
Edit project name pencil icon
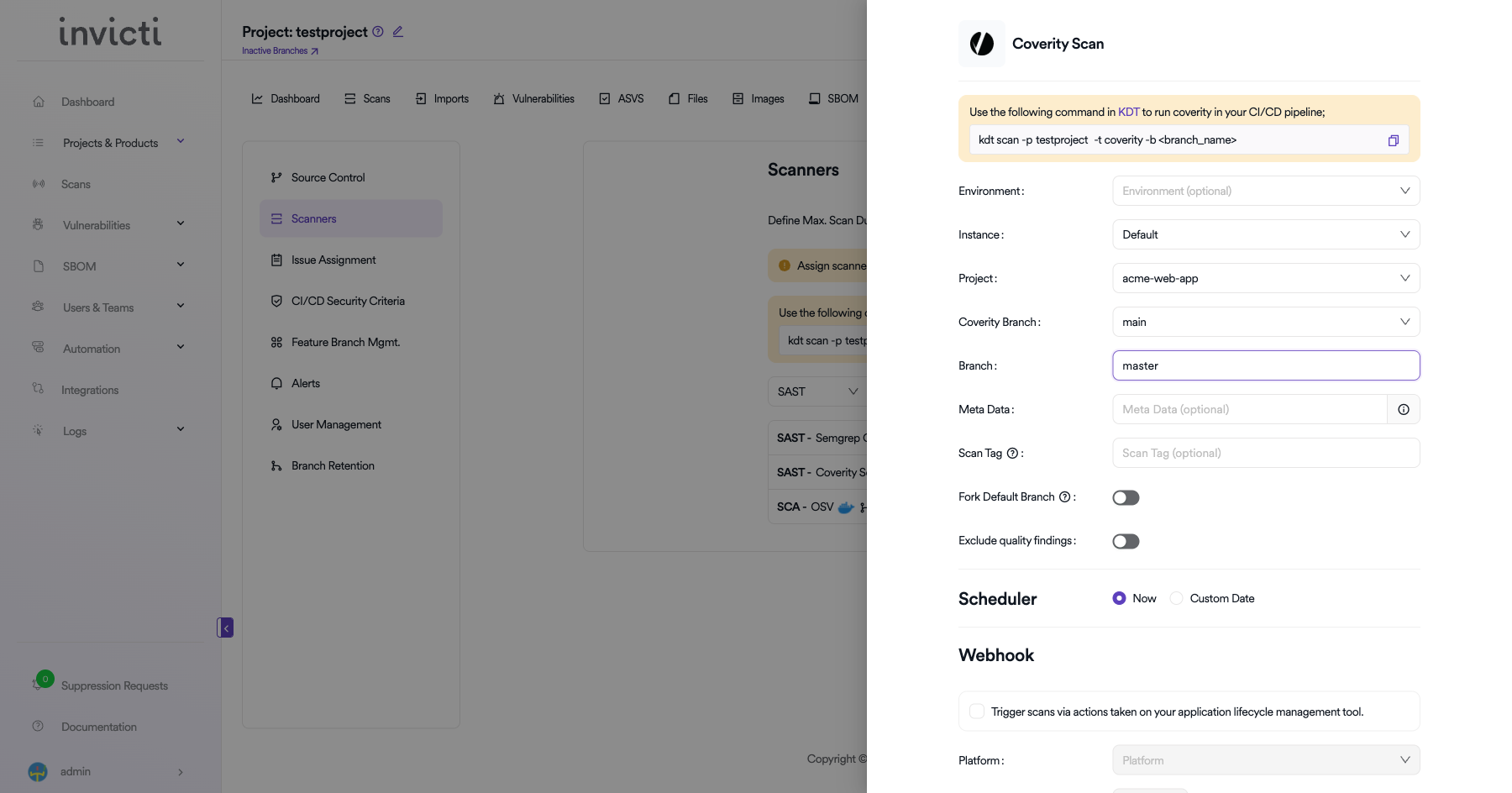click(398, 31)
